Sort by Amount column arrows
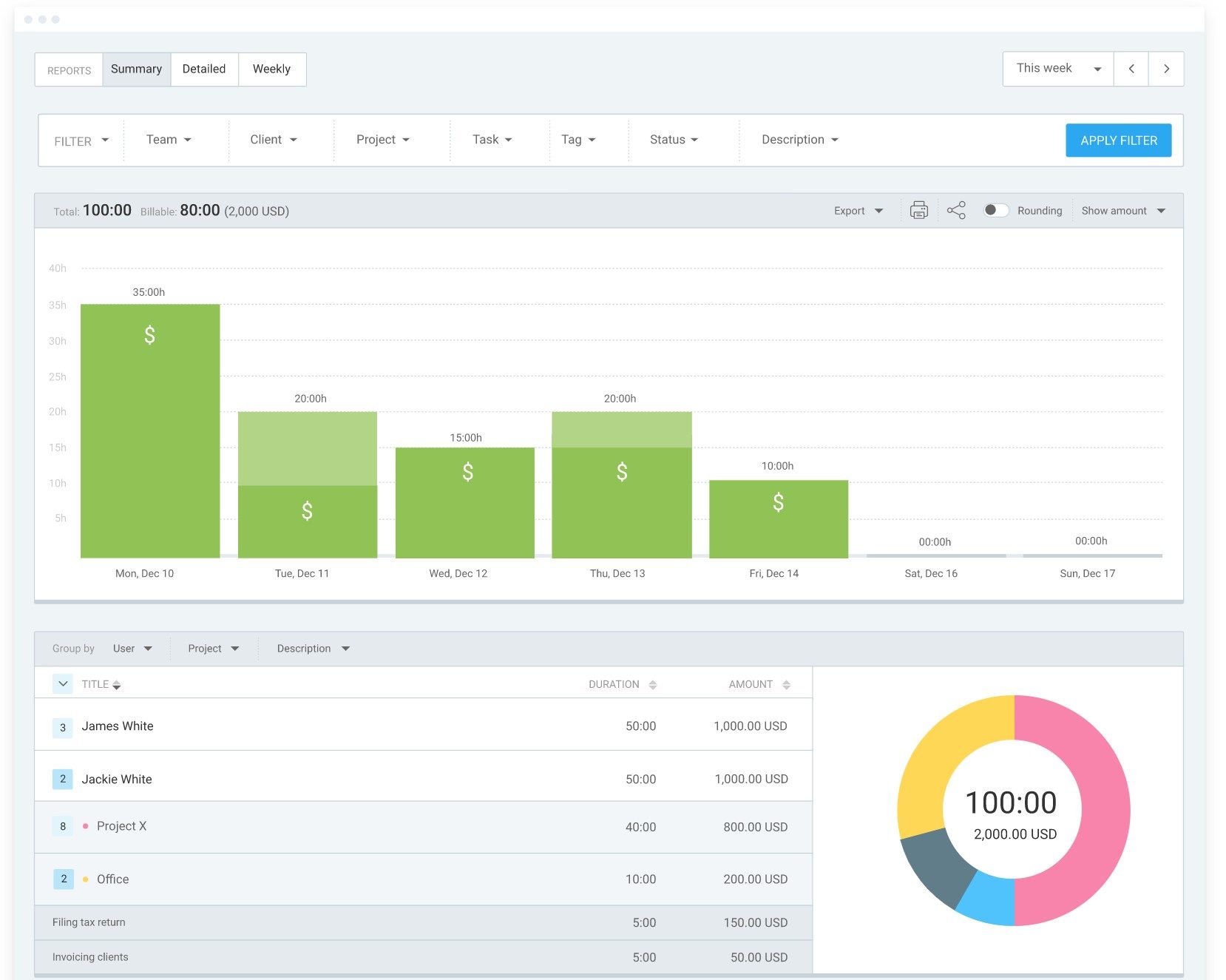The width and height of the screenshot is (1226, 980). point(786,685)
